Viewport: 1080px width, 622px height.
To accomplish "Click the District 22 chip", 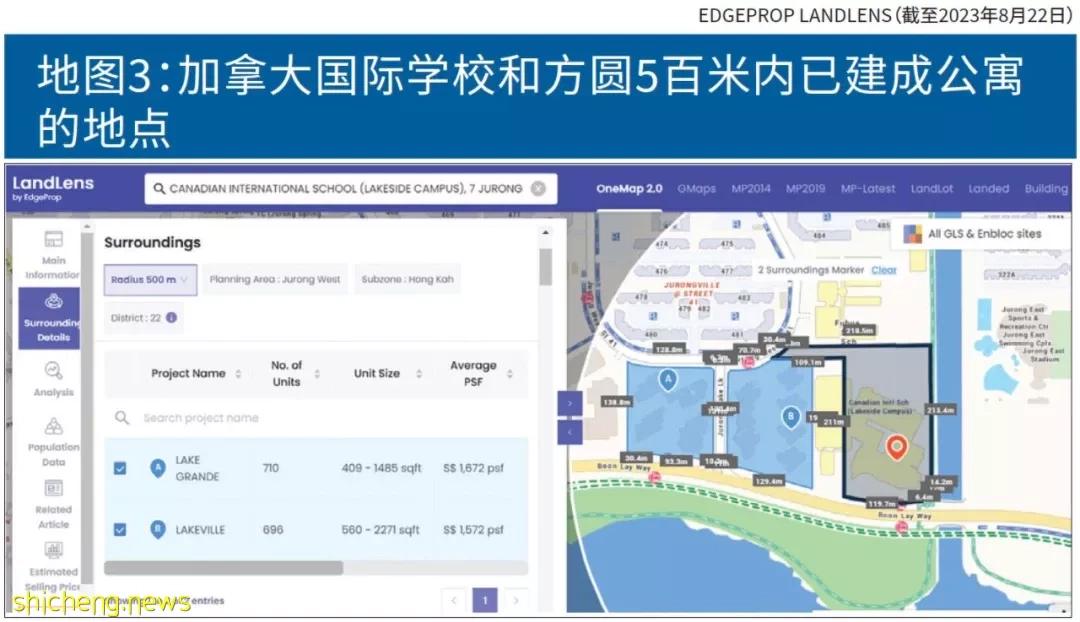I will pos(143,318).
